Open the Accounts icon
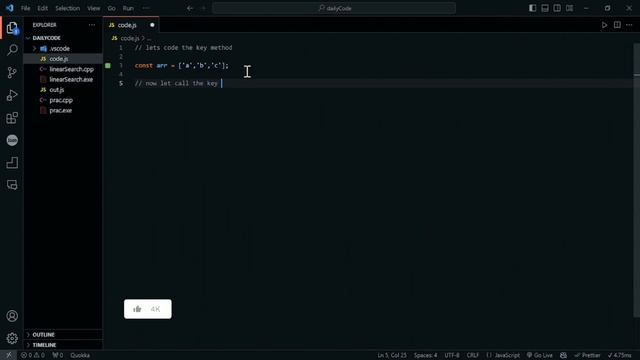This screenshot has width=640, height=360. (x=12, y=316)
